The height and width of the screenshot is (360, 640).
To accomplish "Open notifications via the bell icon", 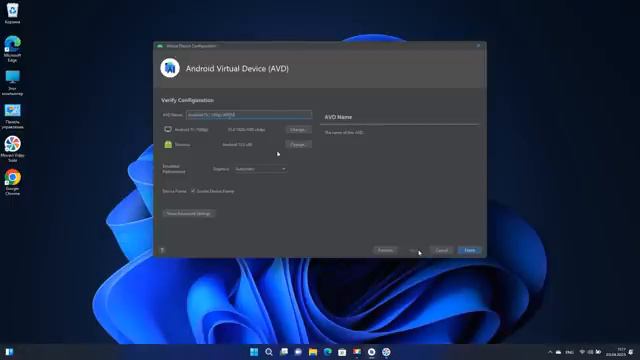I will 631,352.
